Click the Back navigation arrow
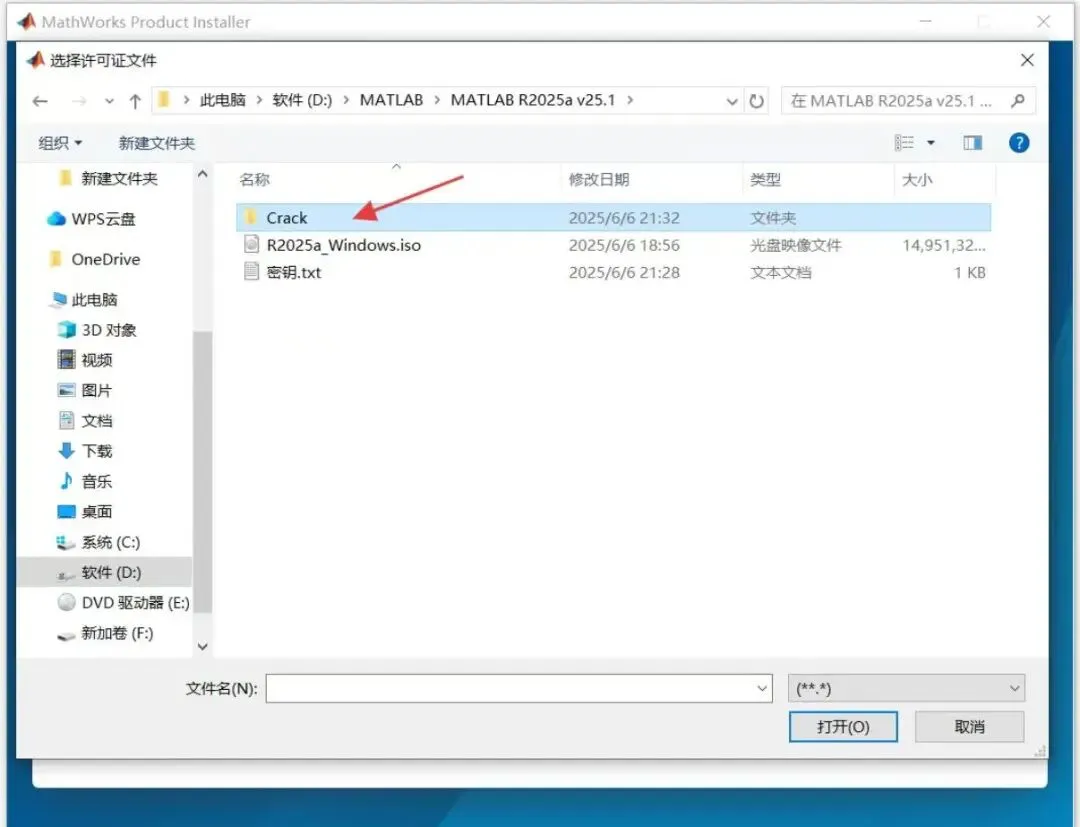The height and width of the screenshot is (827, 1080). coord(40,101)
